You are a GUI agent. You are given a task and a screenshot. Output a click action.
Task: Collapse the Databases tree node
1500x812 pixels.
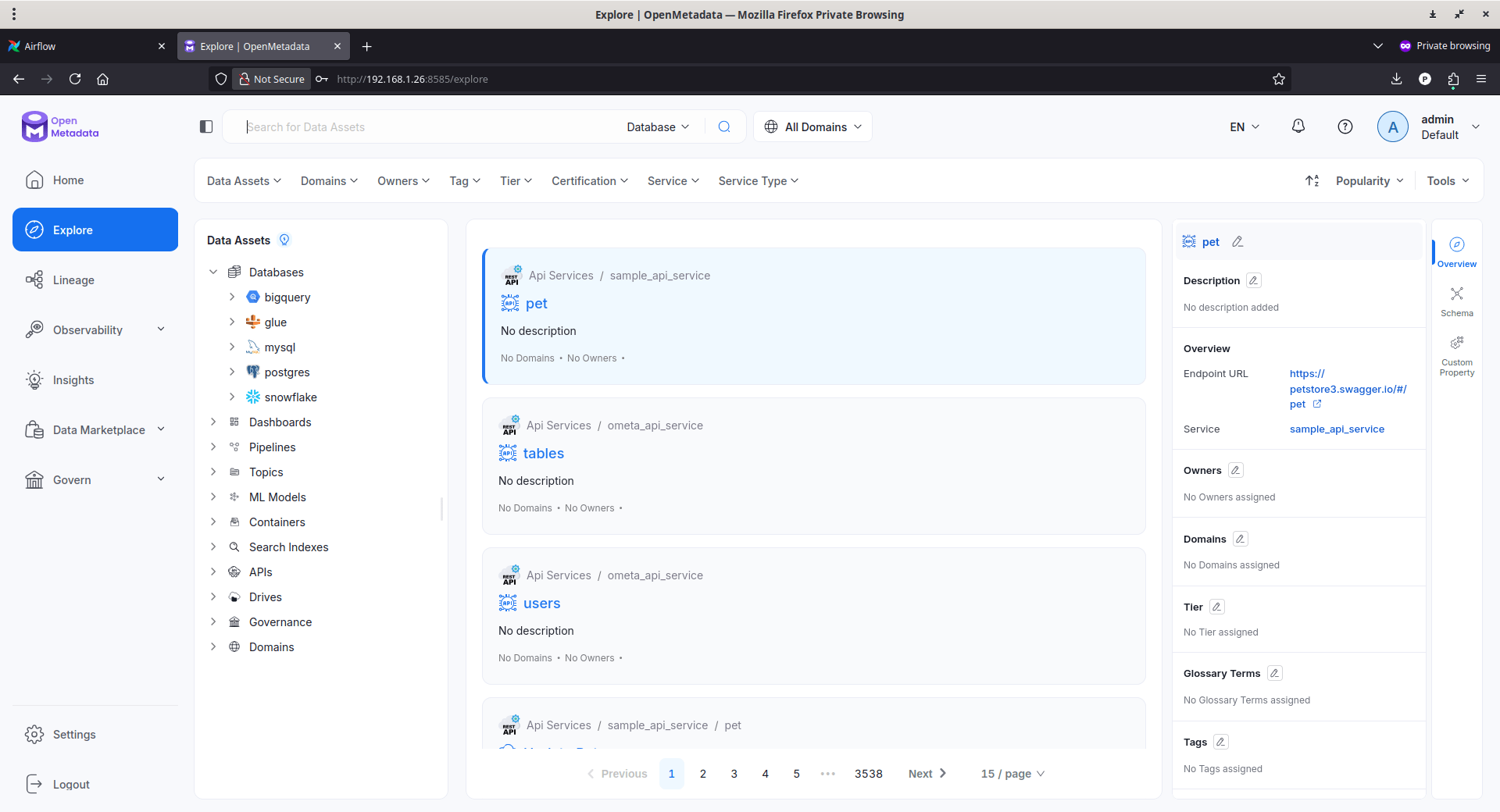pos(213,272)
